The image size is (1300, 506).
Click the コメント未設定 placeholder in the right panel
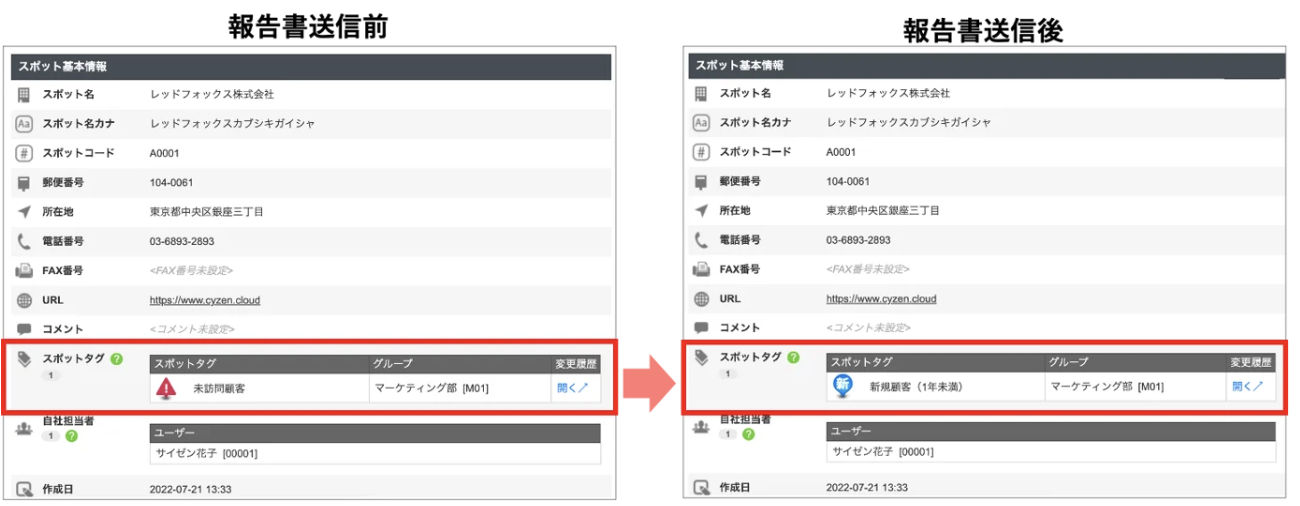click(x=868, y=328)
